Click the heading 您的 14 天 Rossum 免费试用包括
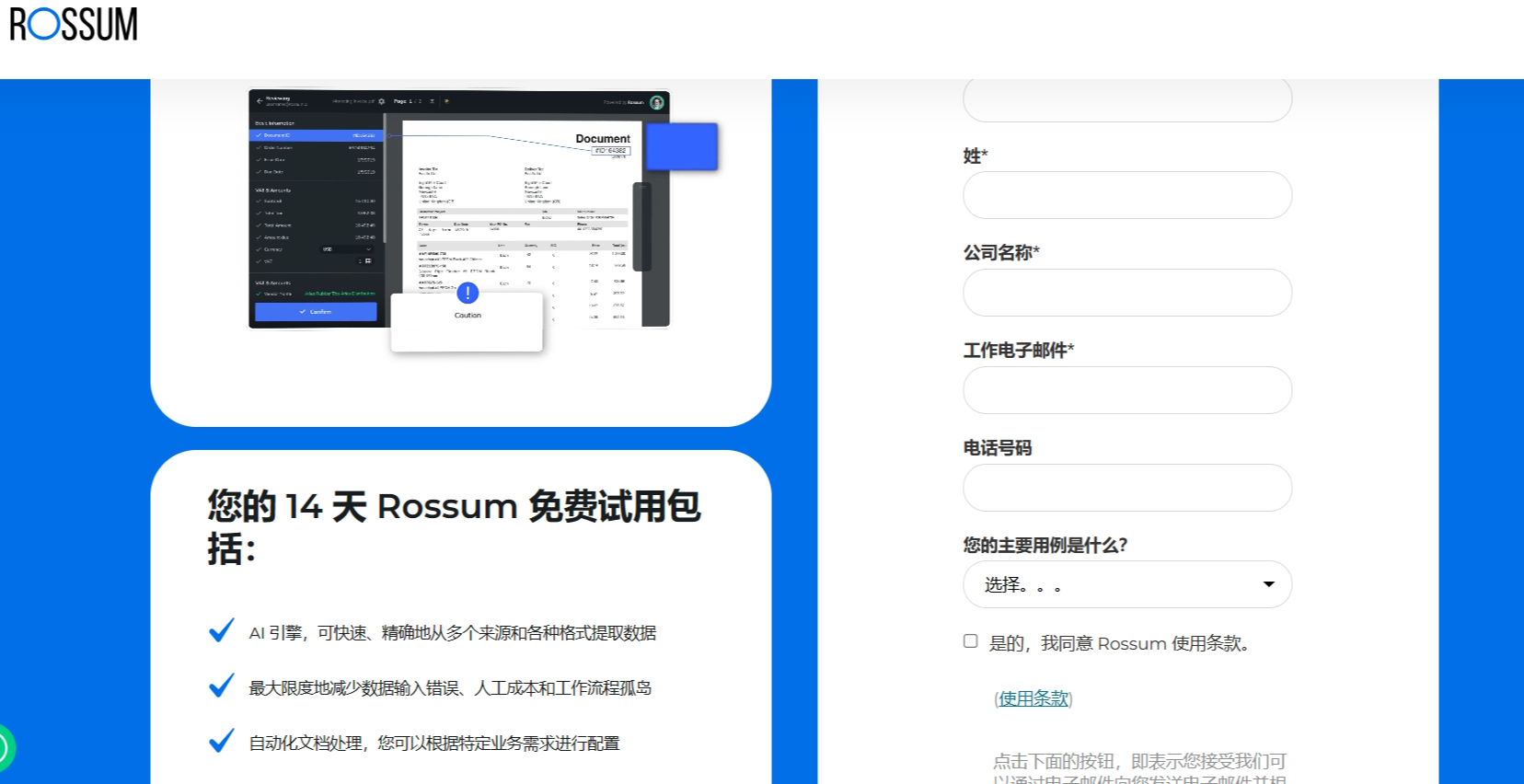Image resolution: width=1524 pixels, height=784 pixels. pyautogui.click(x=454, y=527)
